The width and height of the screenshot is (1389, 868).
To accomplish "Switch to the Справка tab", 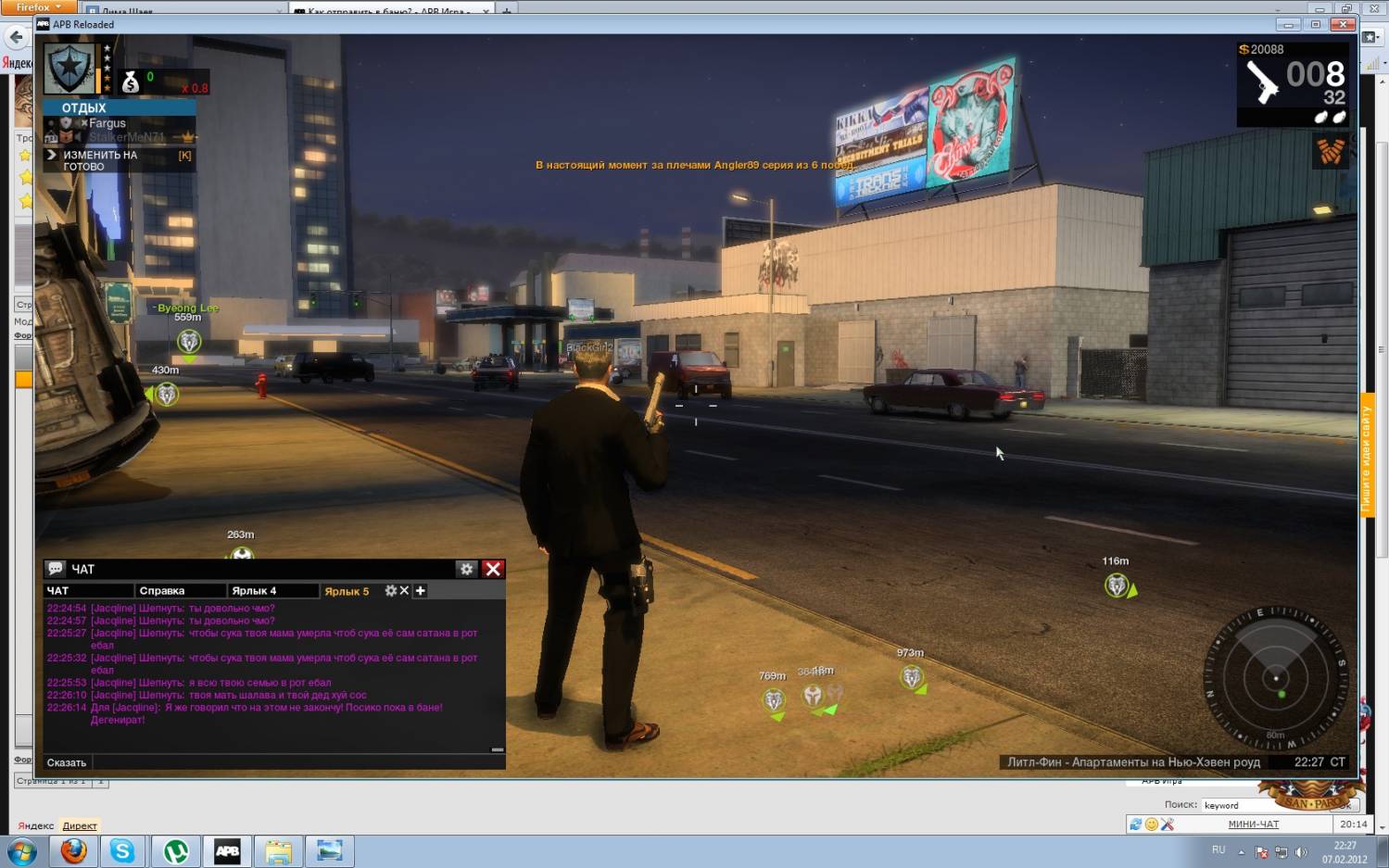I will [181, 590].
